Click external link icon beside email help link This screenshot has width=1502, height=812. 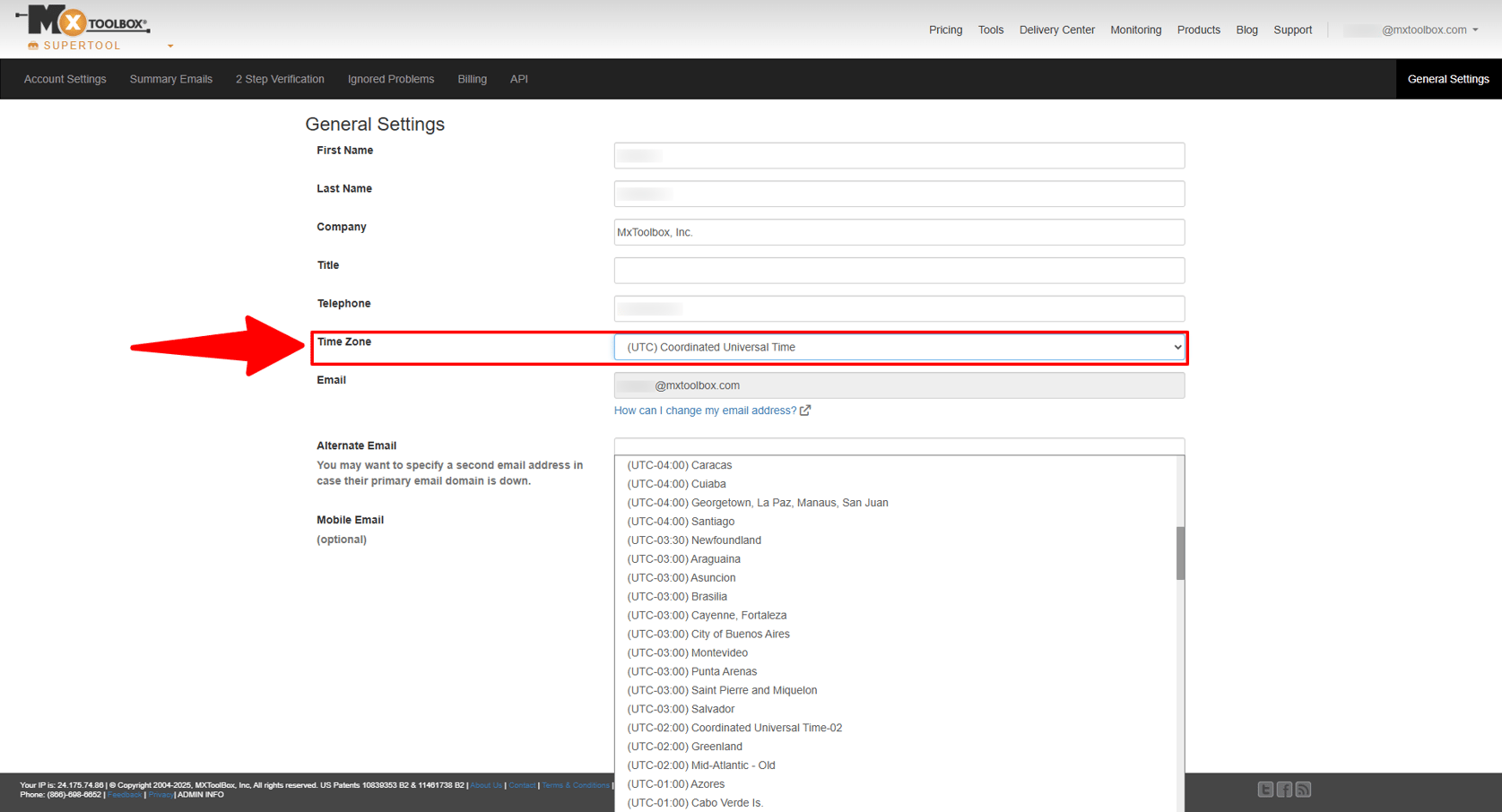805,410
